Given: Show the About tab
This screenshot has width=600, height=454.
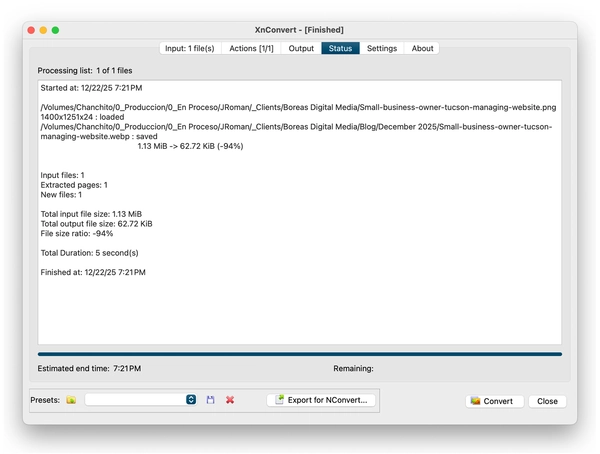Looking at the screenshot, I should 422,48.
